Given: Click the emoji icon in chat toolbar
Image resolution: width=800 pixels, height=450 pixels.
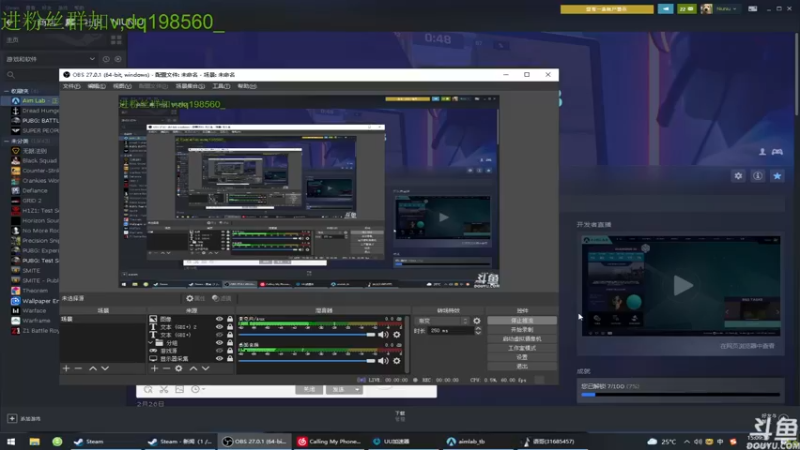Looking at the screenshot, I should pos(148,389).
